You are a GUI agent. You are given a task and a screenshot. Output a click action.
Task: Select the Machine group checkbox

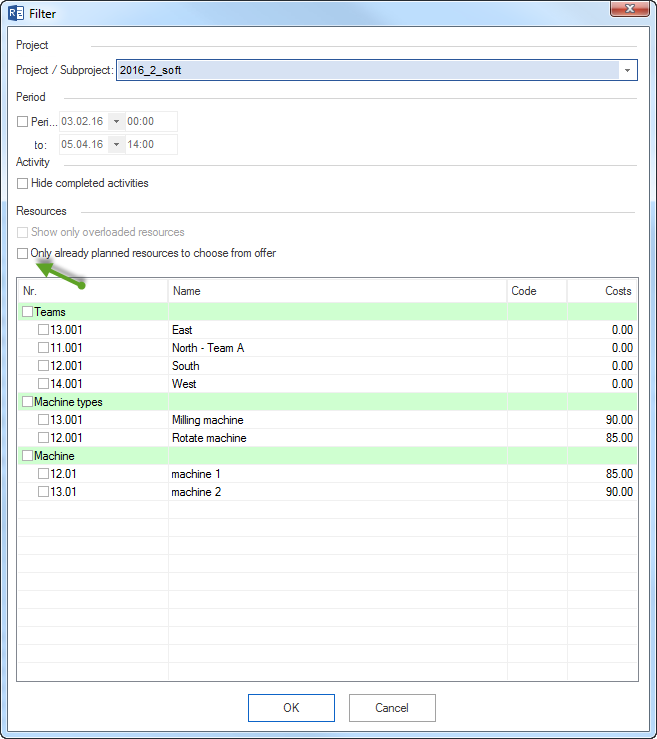coord(27,456)
